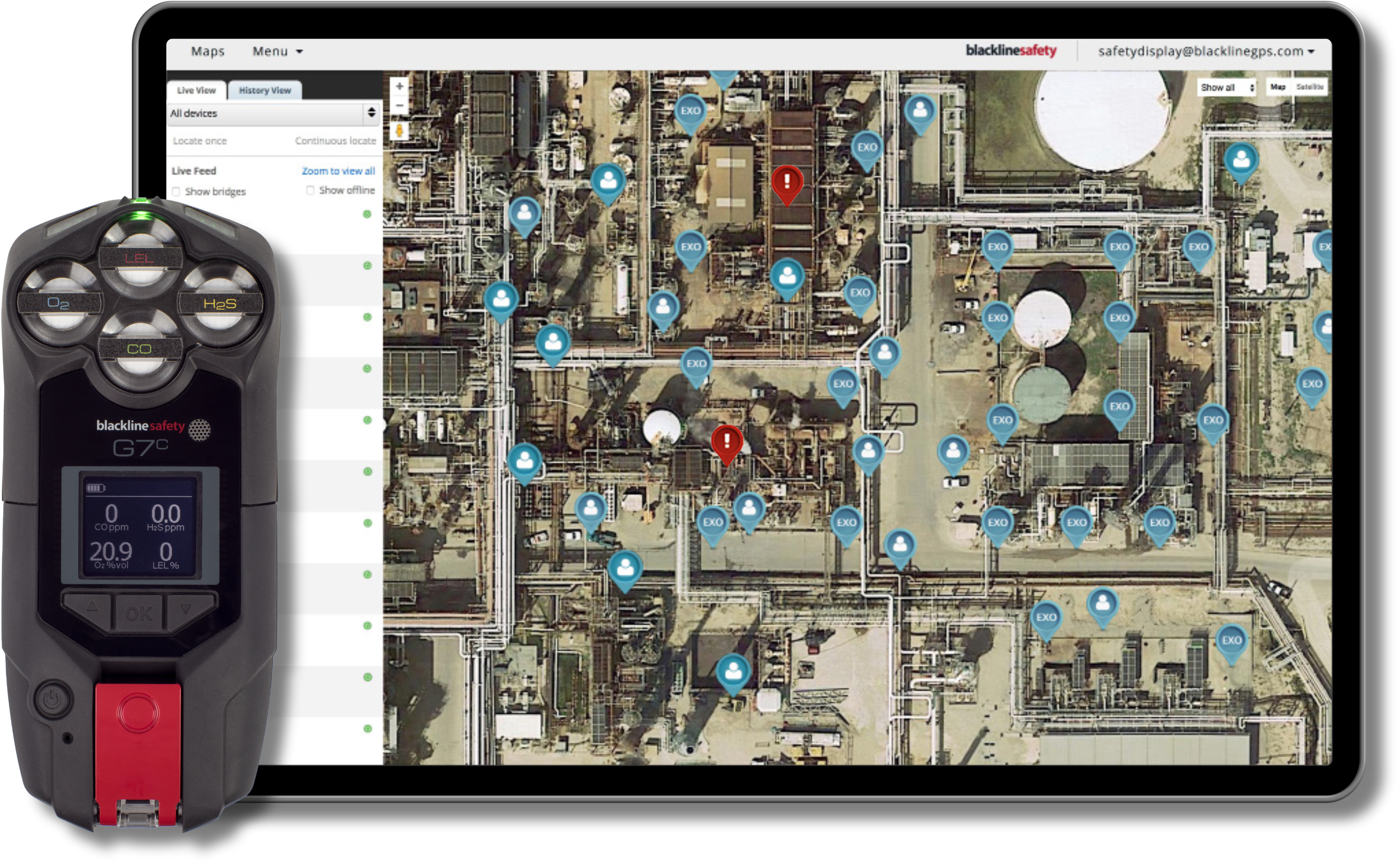
Task: Click the Maps item in navbar
Action: coord(207,52)
